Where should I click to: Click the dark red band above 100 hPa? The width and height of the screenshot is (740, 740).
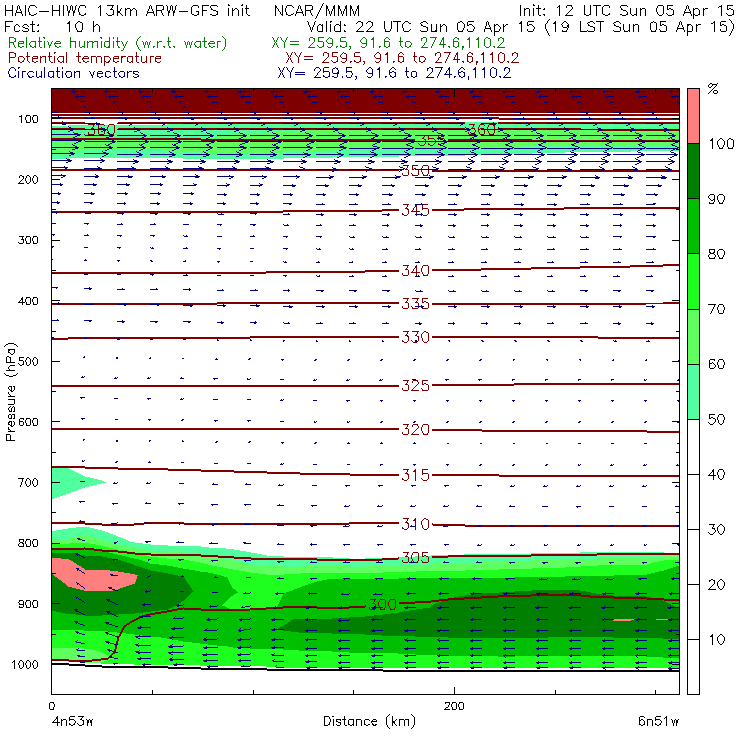(365, 101)
